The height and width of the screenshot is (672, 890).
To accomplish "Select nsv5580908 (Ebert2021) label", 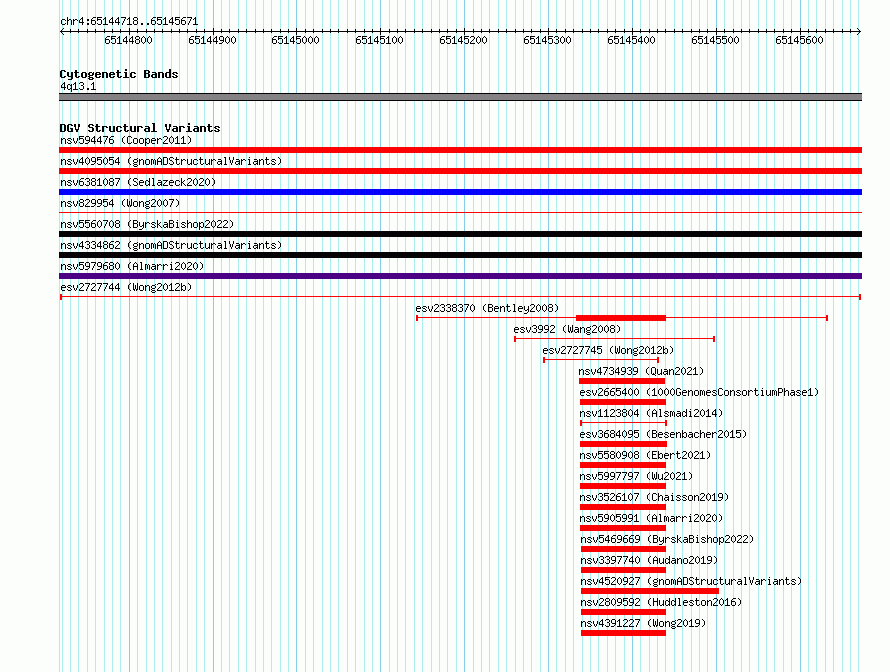I will click(645, 455).
